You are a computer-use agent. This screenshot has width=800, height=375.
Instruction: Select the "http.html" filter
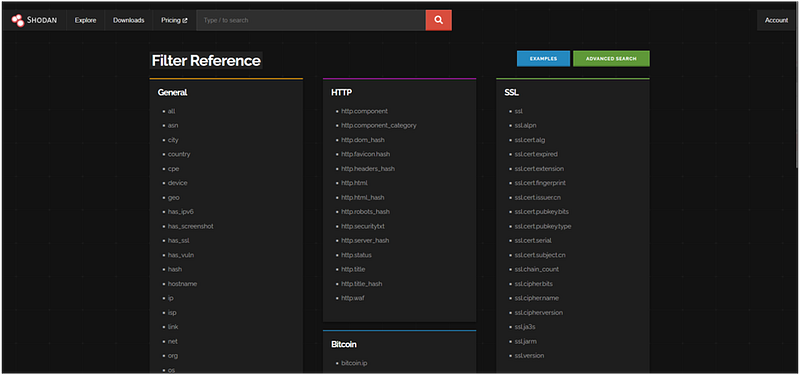tap(354, 183)
